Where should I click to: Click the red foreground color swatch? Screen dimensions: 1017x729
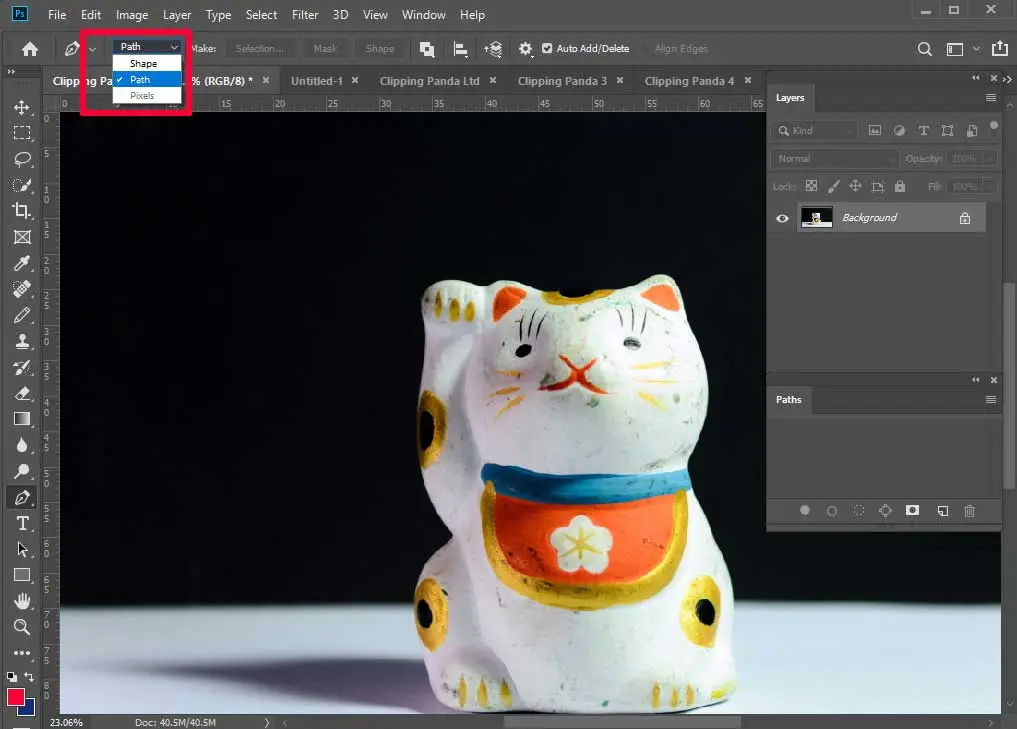[x=16, y=697]
